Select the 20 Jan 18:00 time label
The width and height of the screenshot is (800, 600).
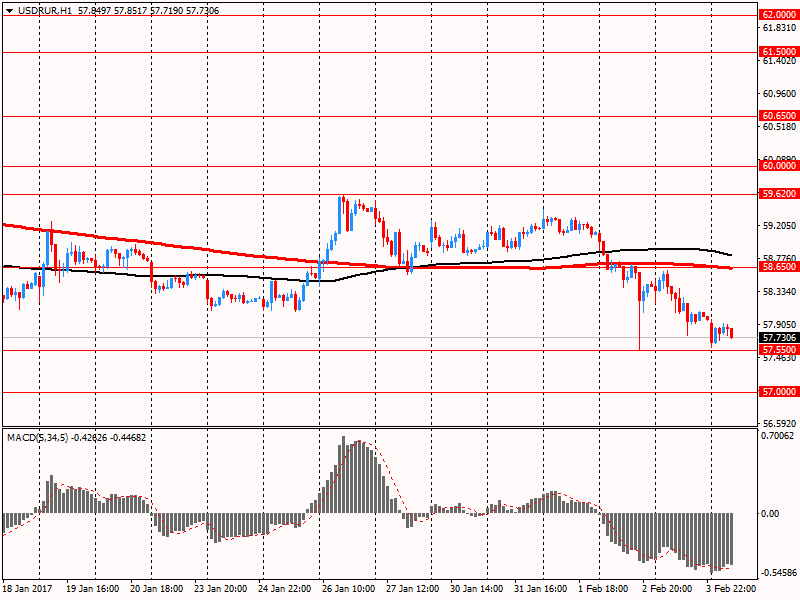(x=158, y=591)
